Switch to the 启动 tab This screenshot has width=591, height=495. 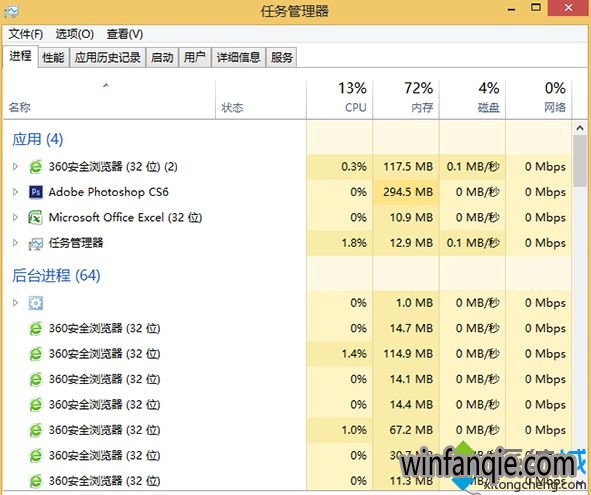coord(162,57)
